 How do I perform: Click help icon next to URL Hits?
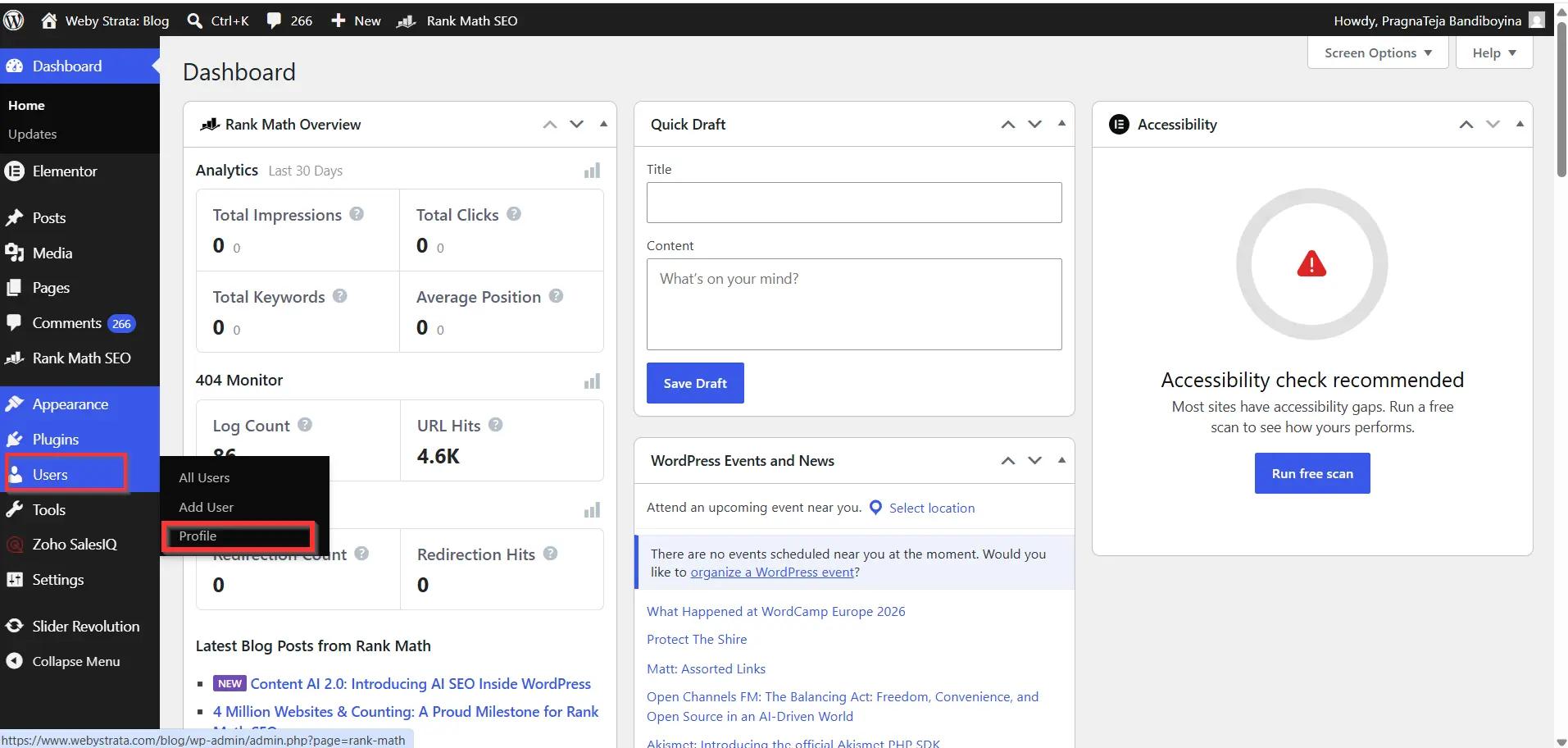click(x=495, y=424)
